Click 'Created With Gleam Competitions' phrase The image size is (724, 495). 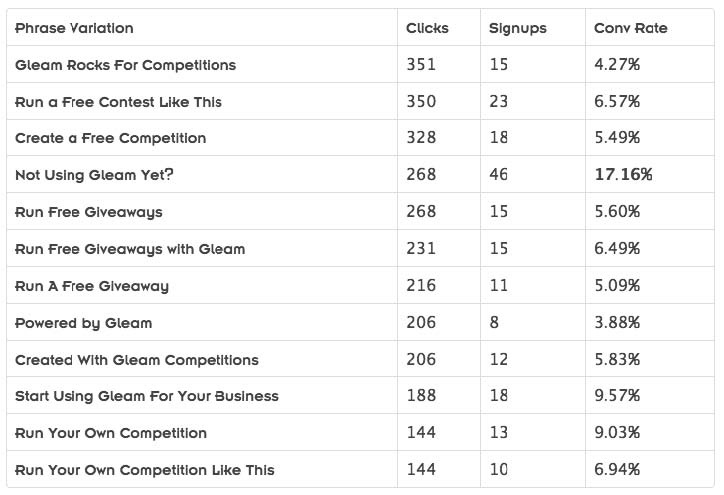(137, 360)
